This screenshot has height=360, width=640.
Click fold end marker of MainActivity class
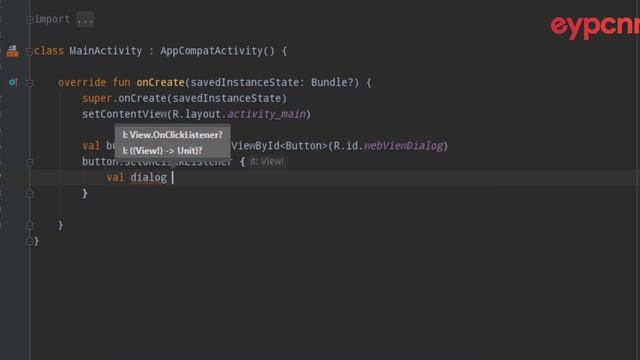click(29, 242)
